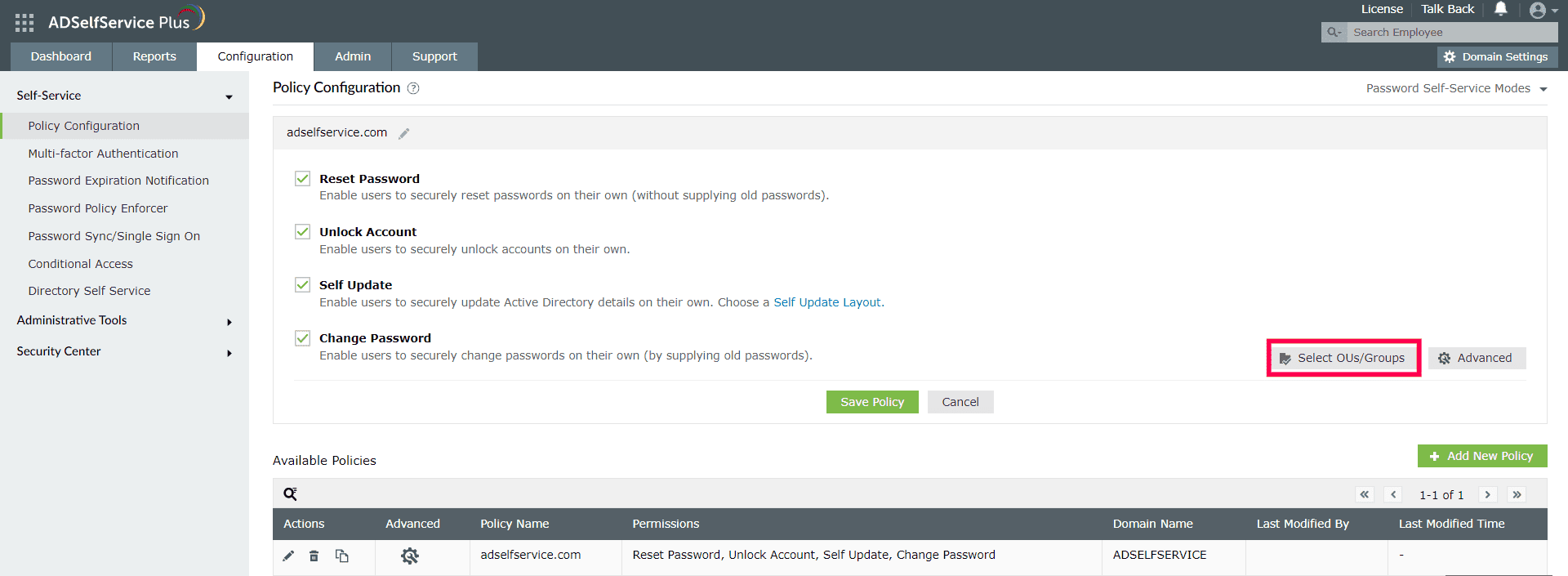Image resolution: width=1568 pixels, height=576 pixels.
Task: Open the Advanced gear icon in the policy row
Action: 411,556
